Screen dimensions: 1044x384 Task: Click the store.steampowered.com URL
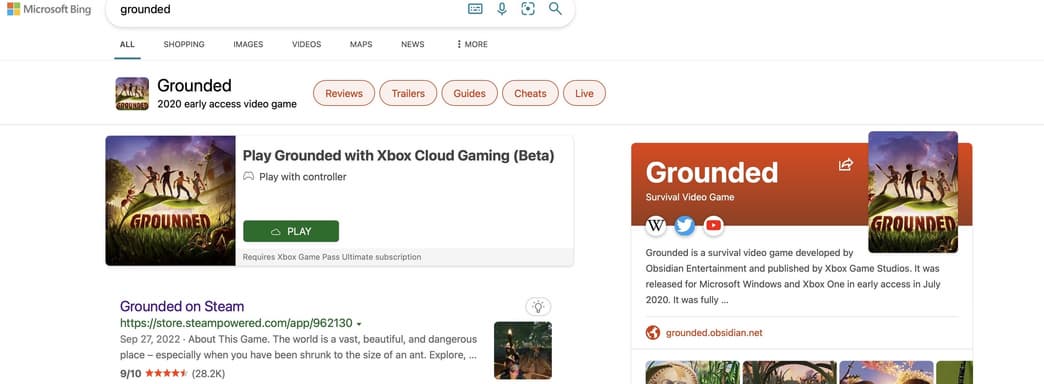tap(236, 323)
